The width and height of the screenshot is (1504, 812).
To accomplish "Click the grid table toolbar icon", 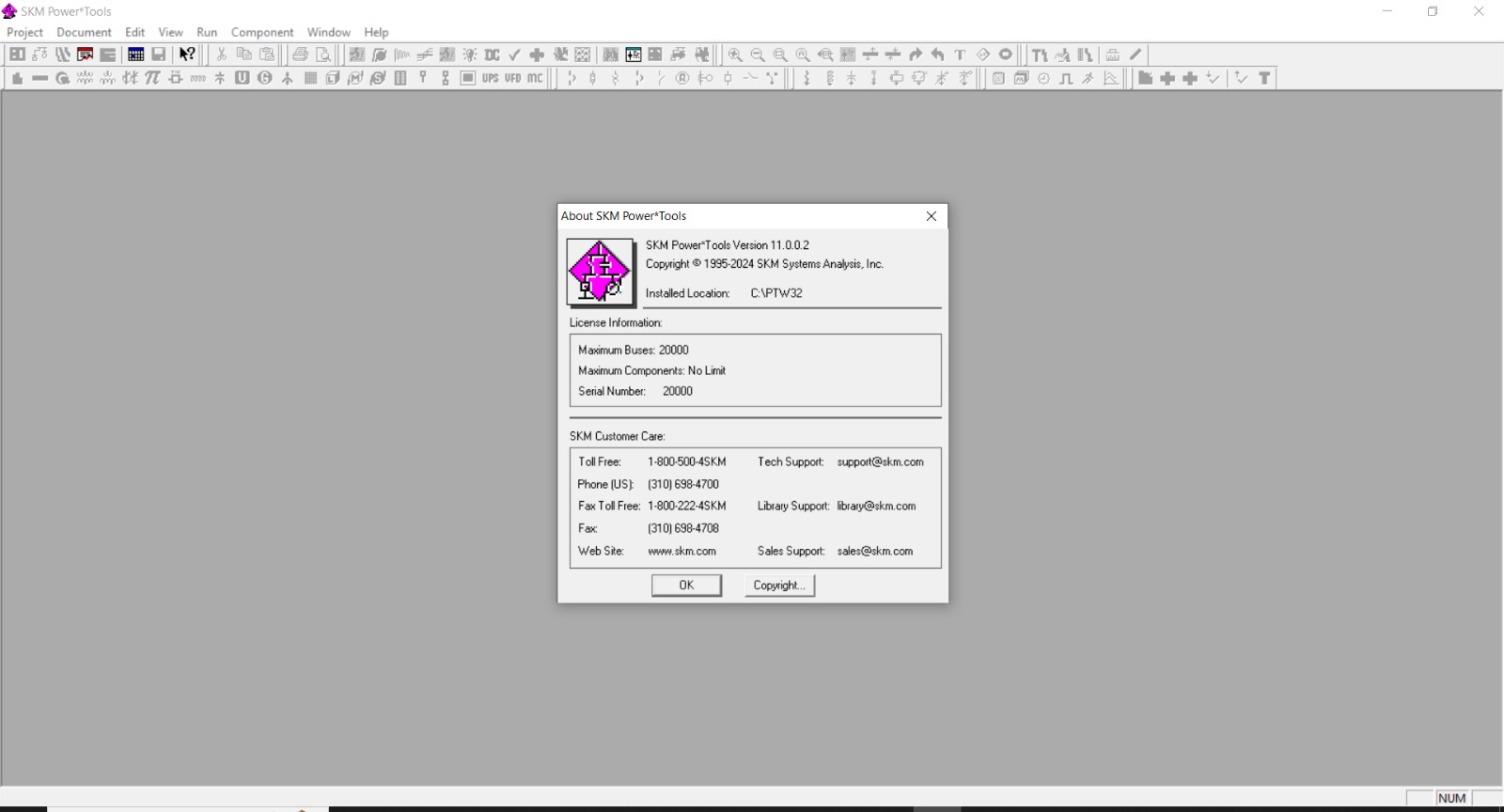I will 135,55.
